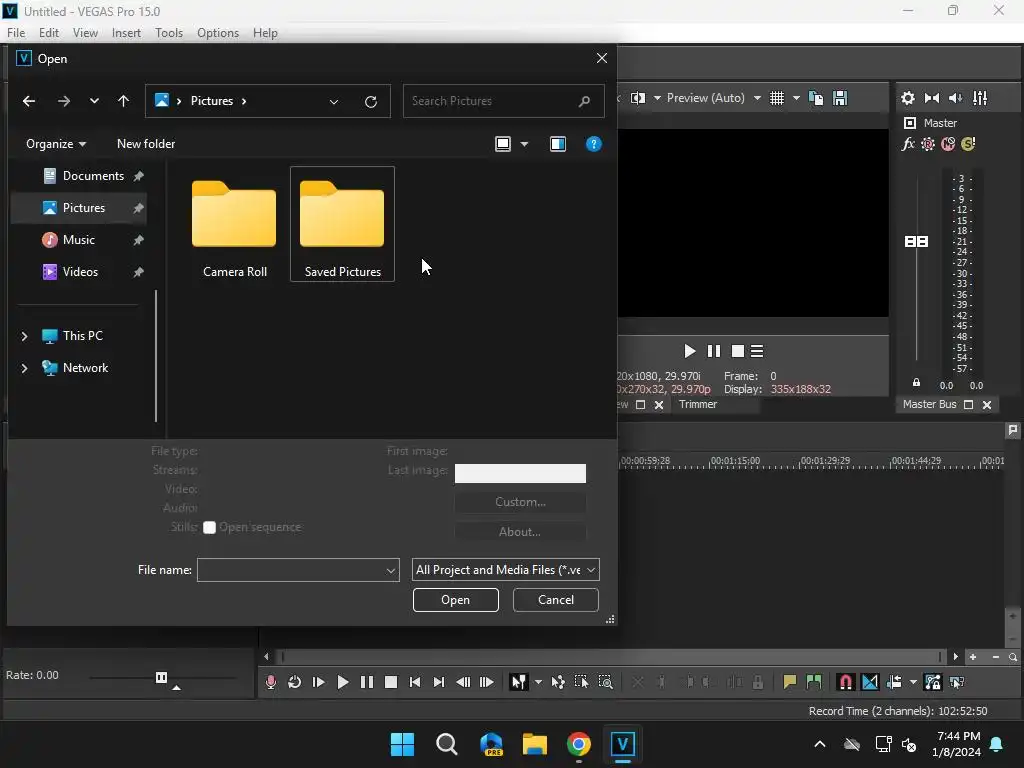Open Tools menu
Screen dimensions: 1024x768
(168, 33)
